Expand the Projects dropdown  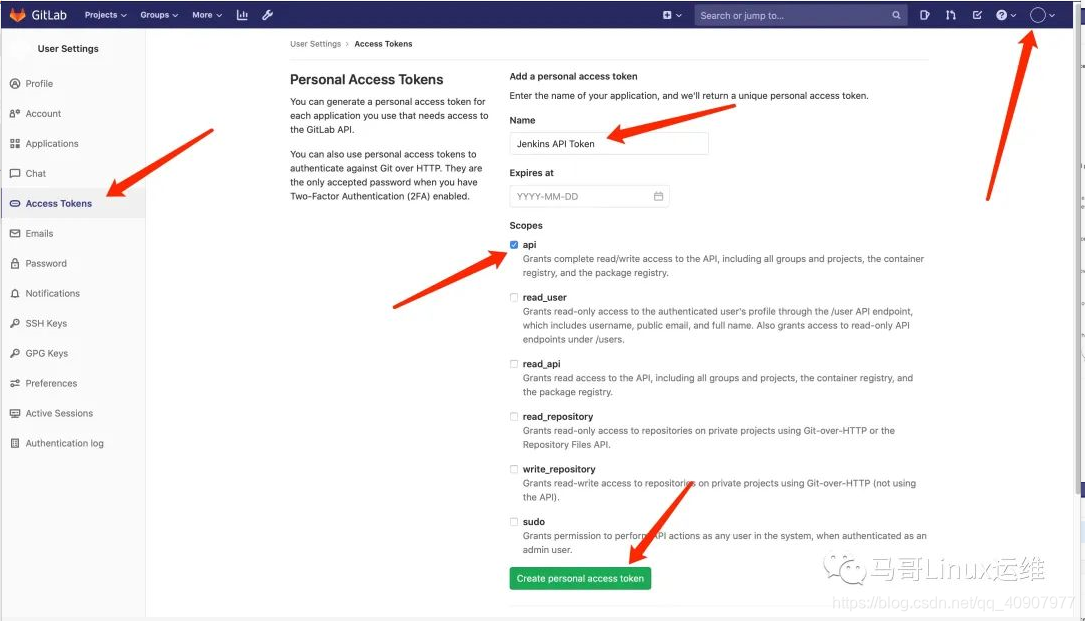coord(105,15)
